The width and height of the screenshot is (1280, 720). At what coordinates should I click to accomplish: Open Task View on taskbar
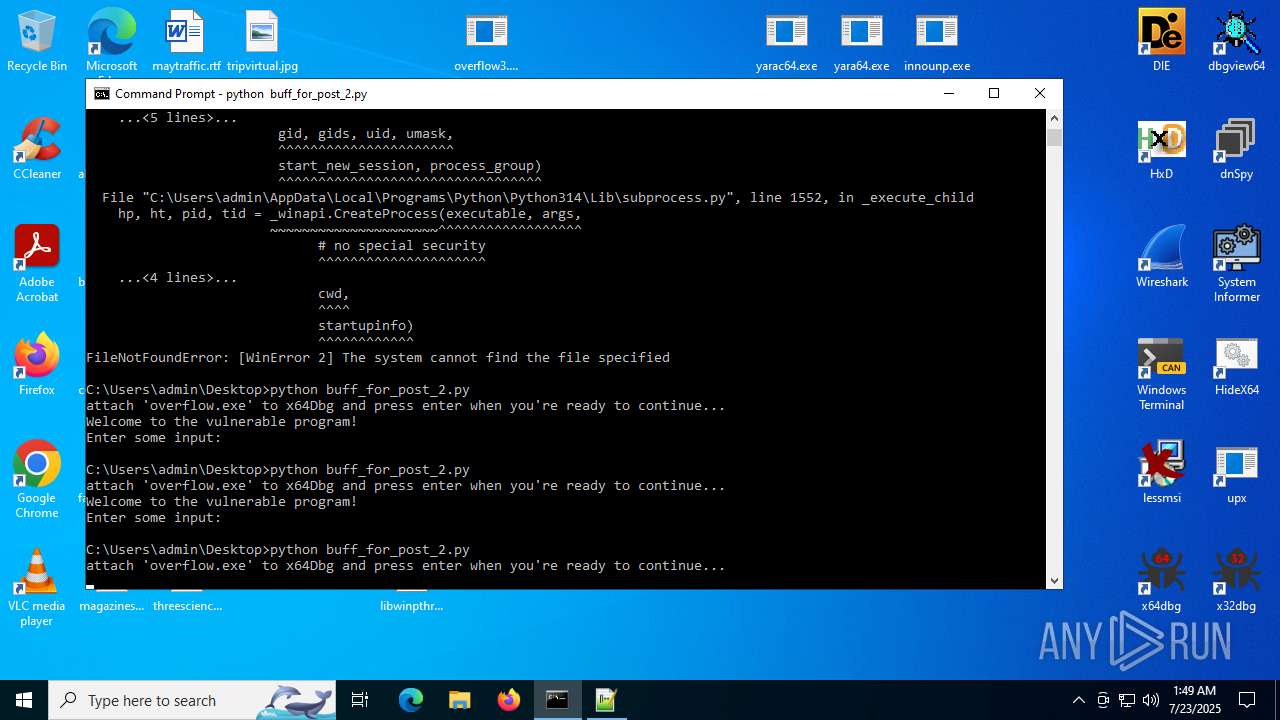tap(360, 700)
